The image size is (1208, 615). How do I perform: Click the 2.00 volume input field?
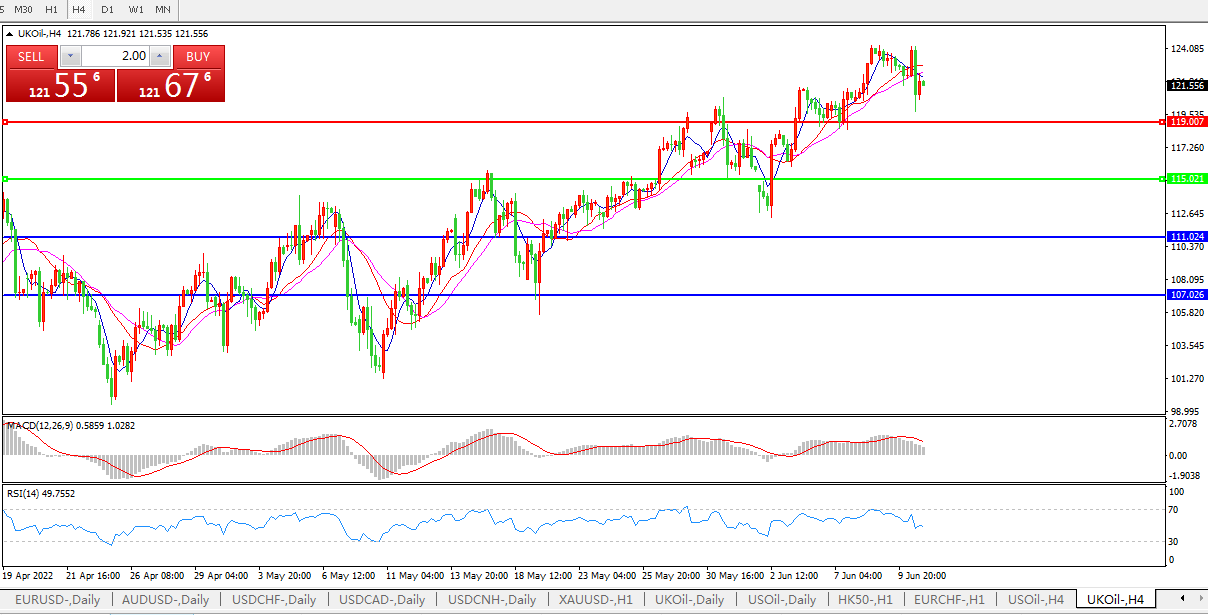click(114, 56)
